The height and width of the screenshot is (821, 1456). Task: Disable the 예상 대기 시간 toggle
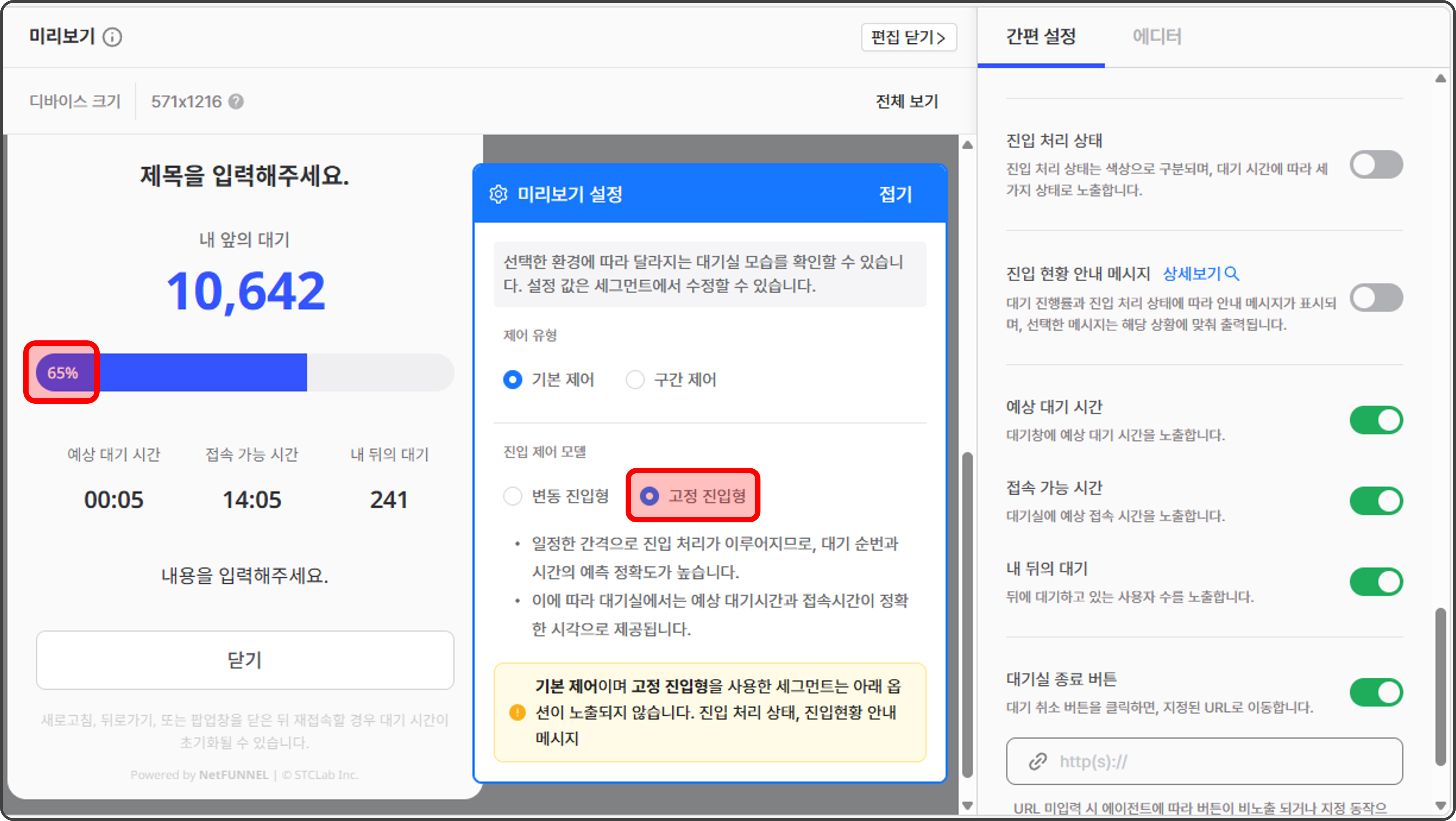tap(1376, 420)
